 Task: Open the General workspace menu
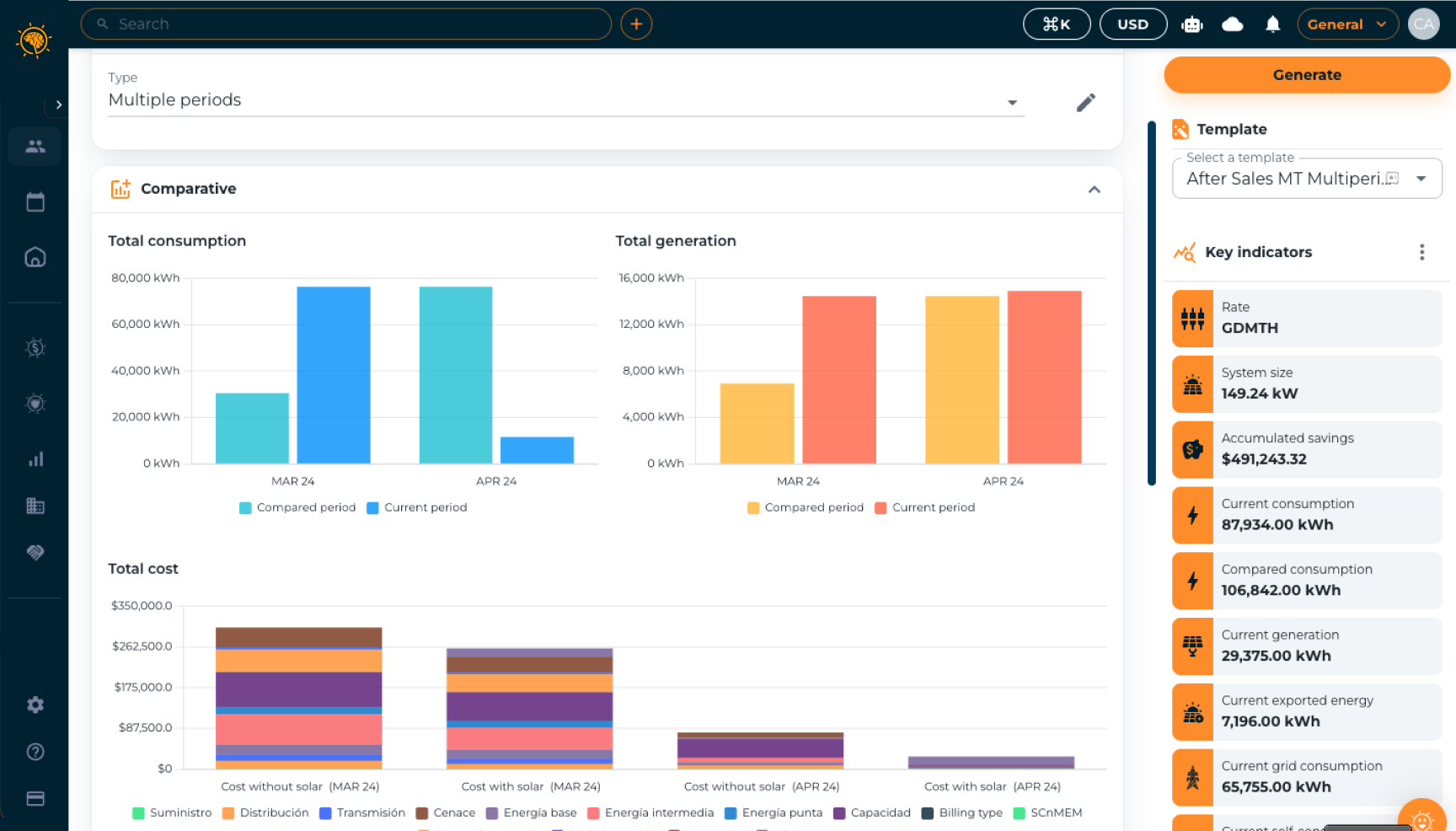tap(1347, 24)
